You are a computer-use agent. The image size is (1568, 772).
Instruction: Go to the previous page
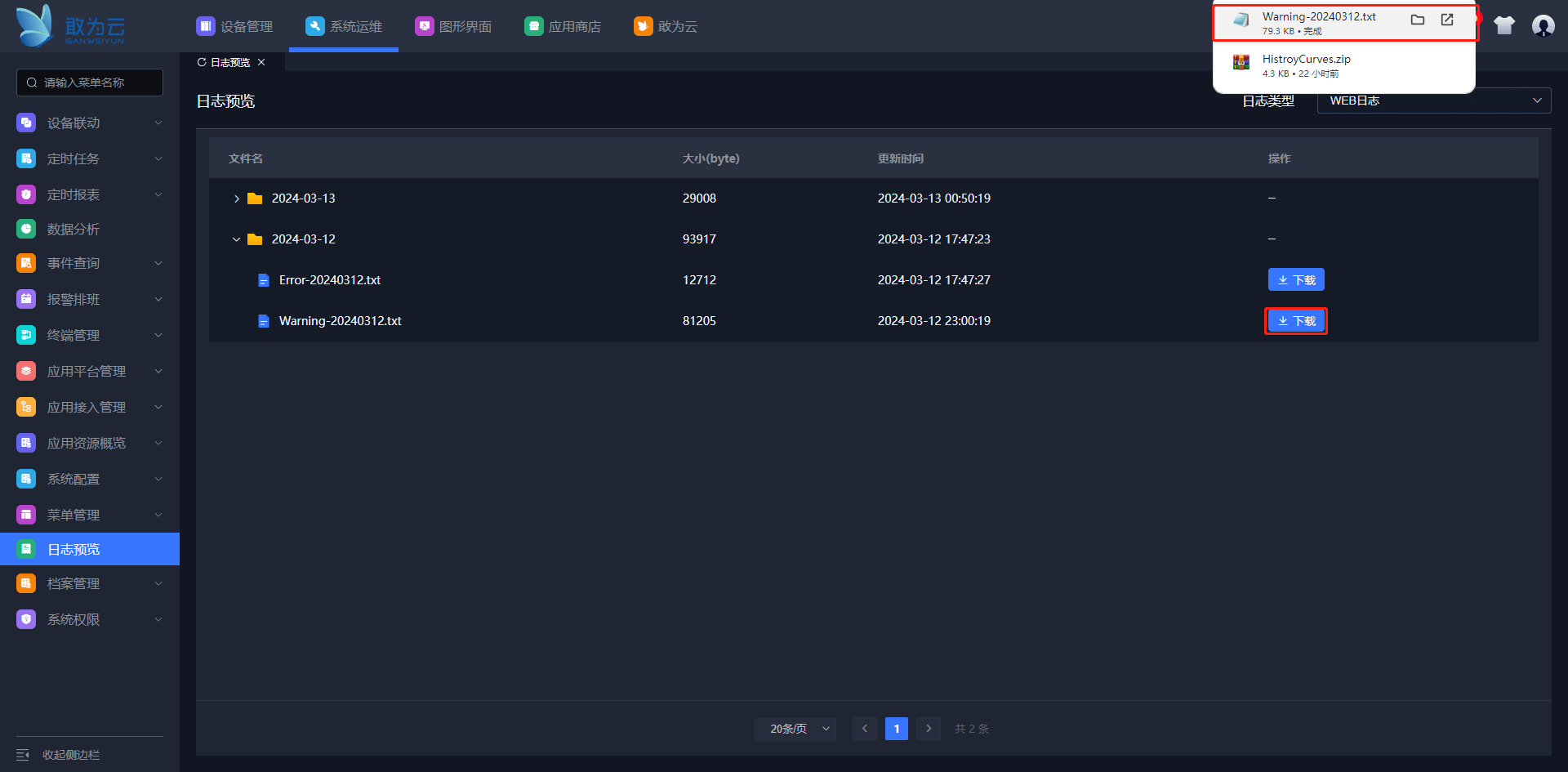pos(865,729)
